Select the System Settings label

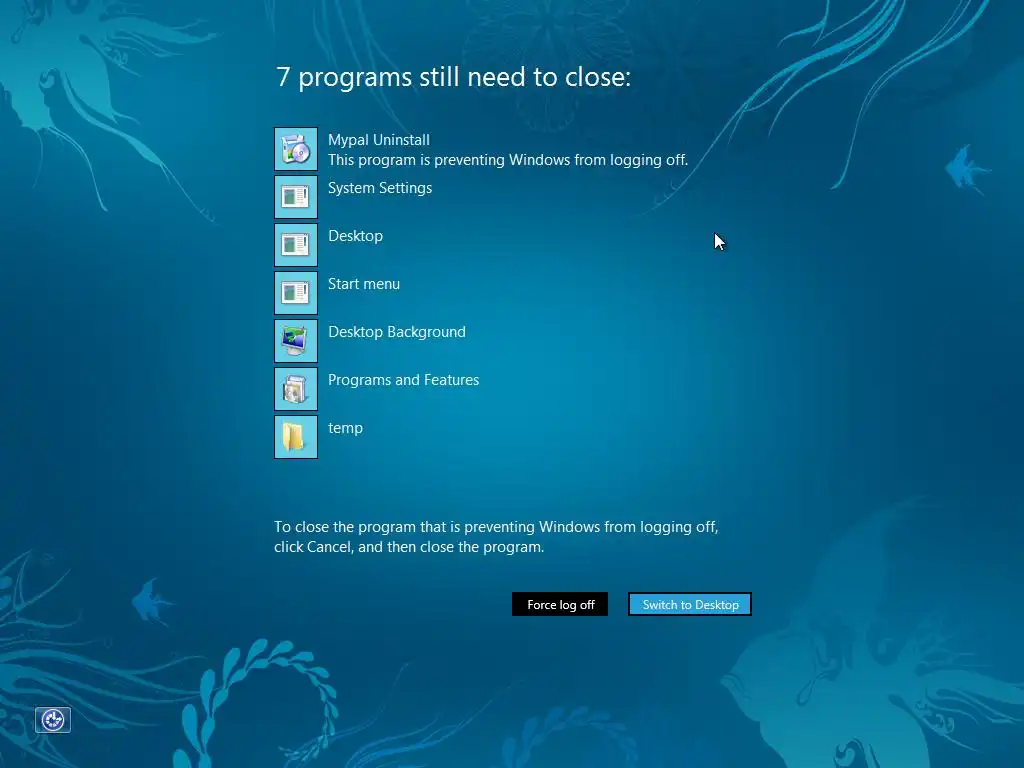(x=380, y=188)
